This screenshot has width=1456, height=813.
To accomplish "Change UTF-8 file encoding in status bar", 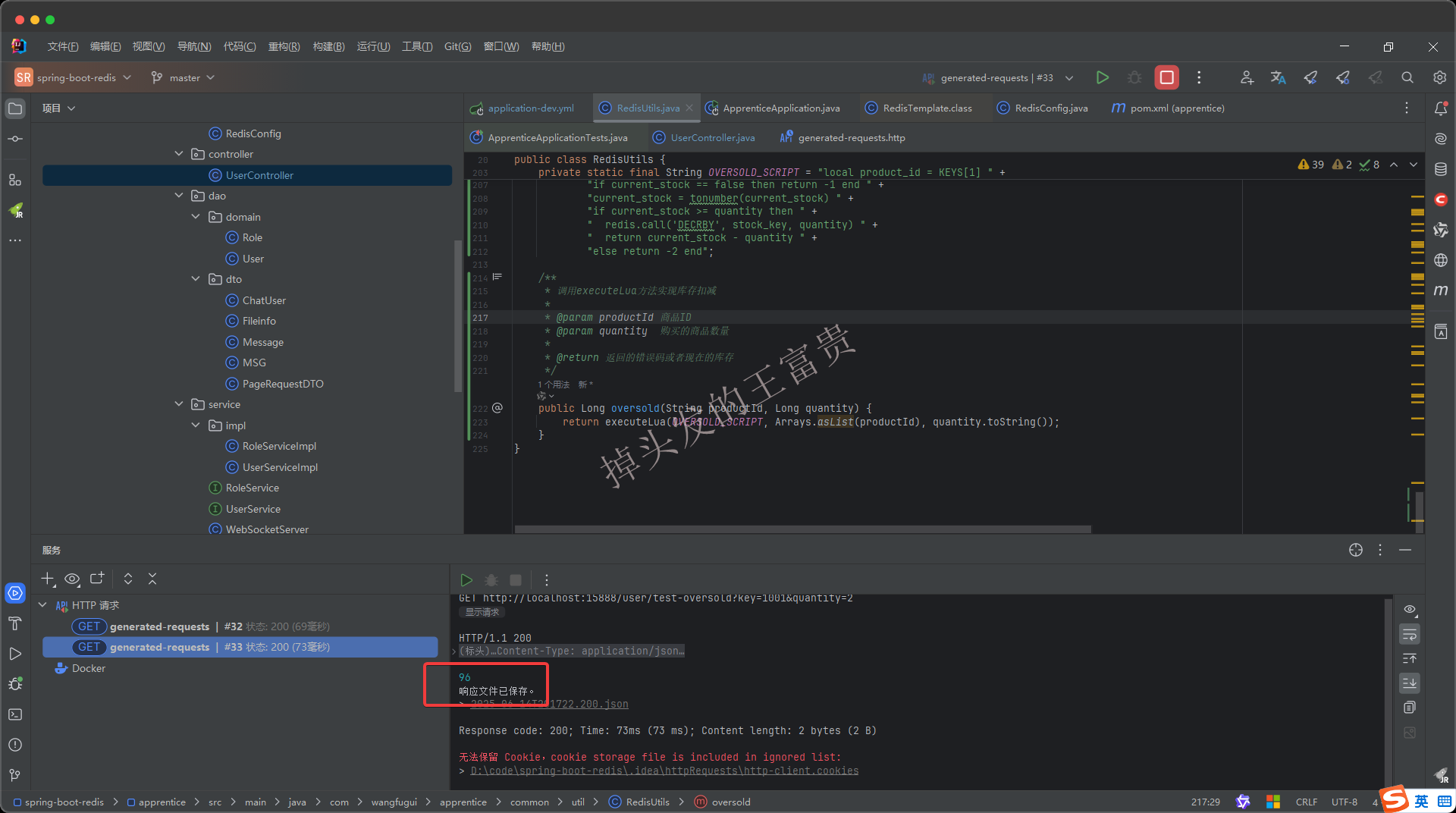I will [1344, 802].
